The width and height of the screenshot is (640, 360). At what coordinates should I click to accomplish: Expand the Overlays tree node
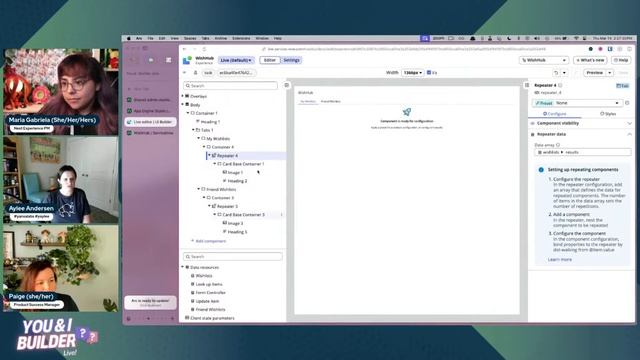[183, 96]
